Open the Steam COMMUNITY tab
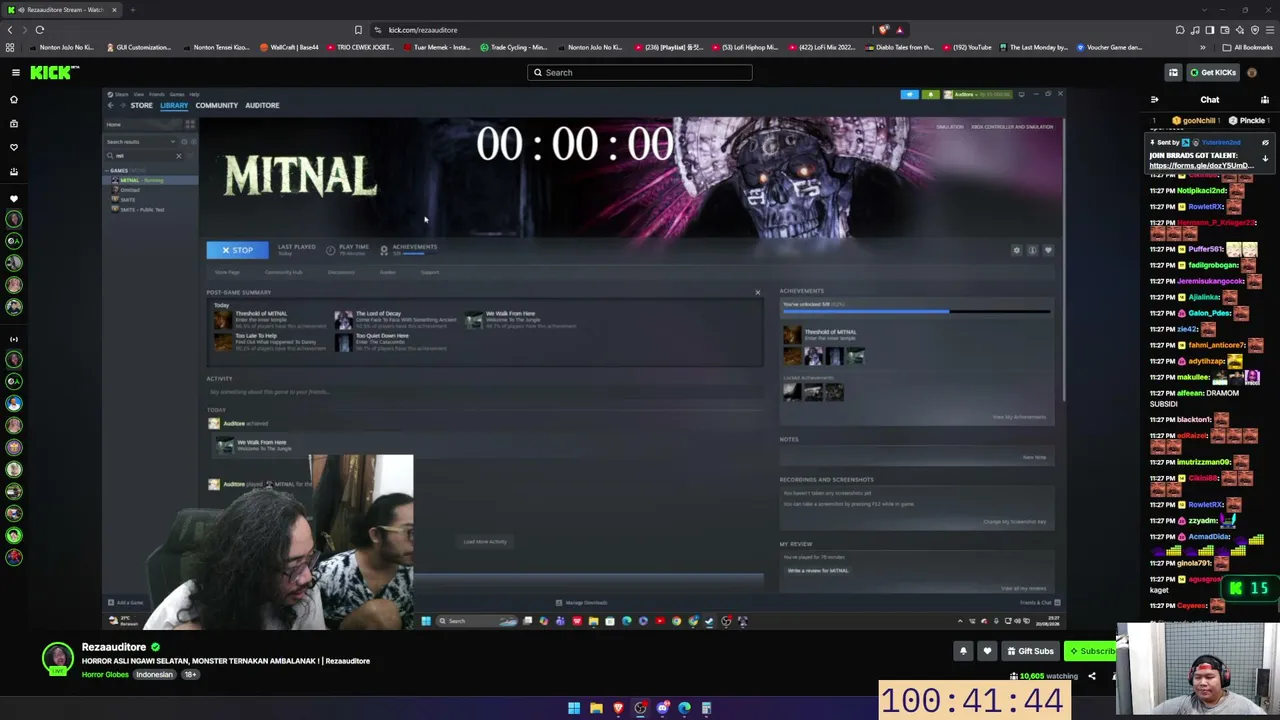 tap(217, 105)
